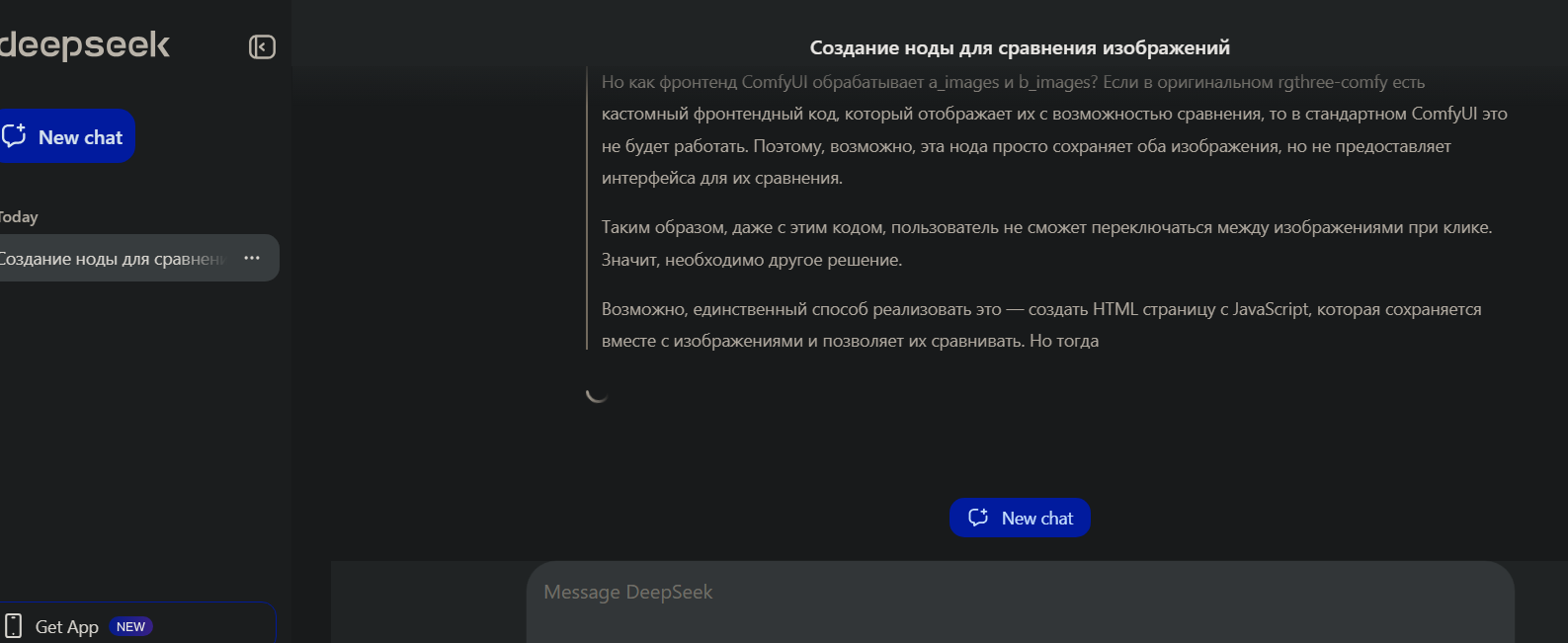Collapse the sidebar with the panel icon
This screenshot has height=643, width=1568.
pyautogui.click(x=262, y=47)
